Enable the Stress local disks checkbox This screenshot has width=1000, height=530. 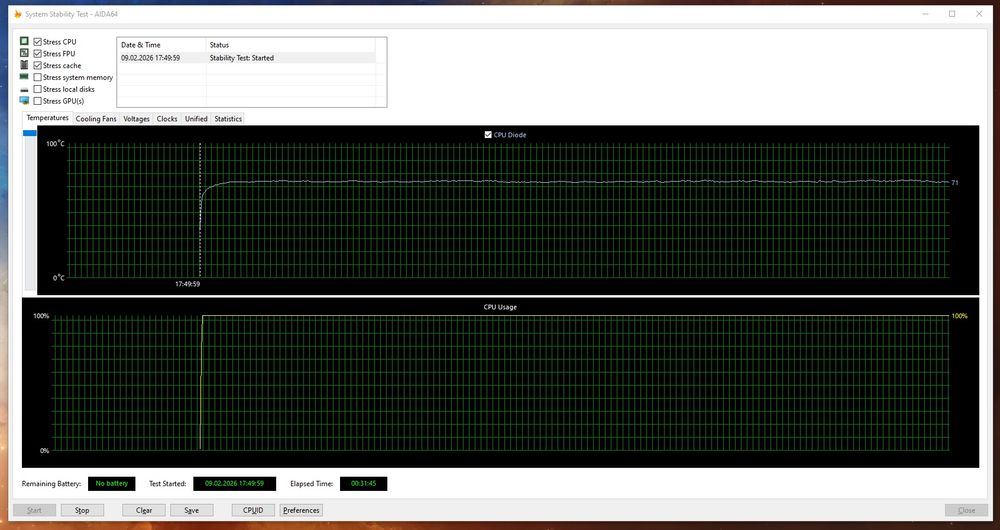pos(38,89)
